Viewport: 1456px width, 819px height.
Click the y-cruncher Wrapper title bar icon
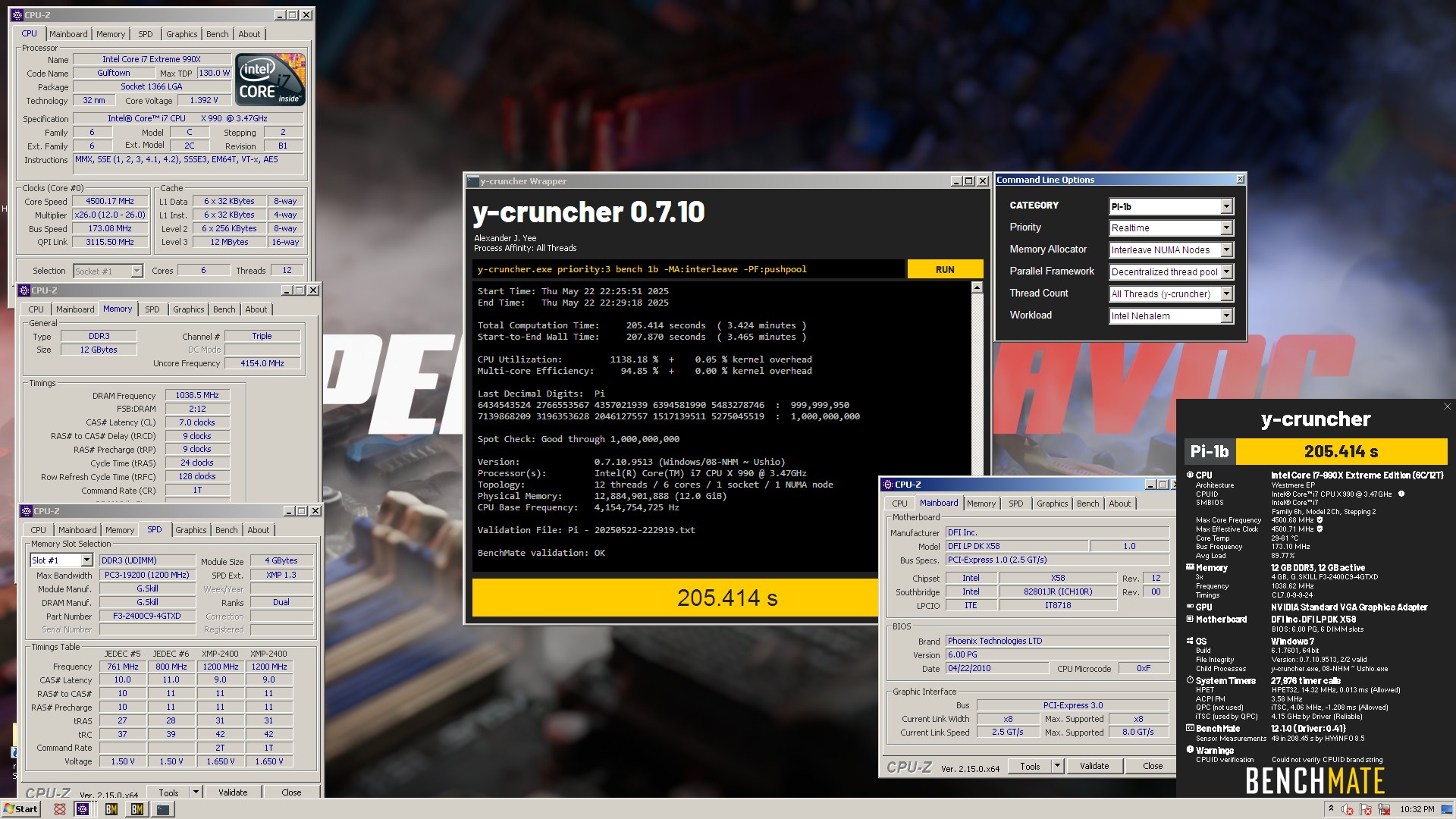tap(473, 181)
